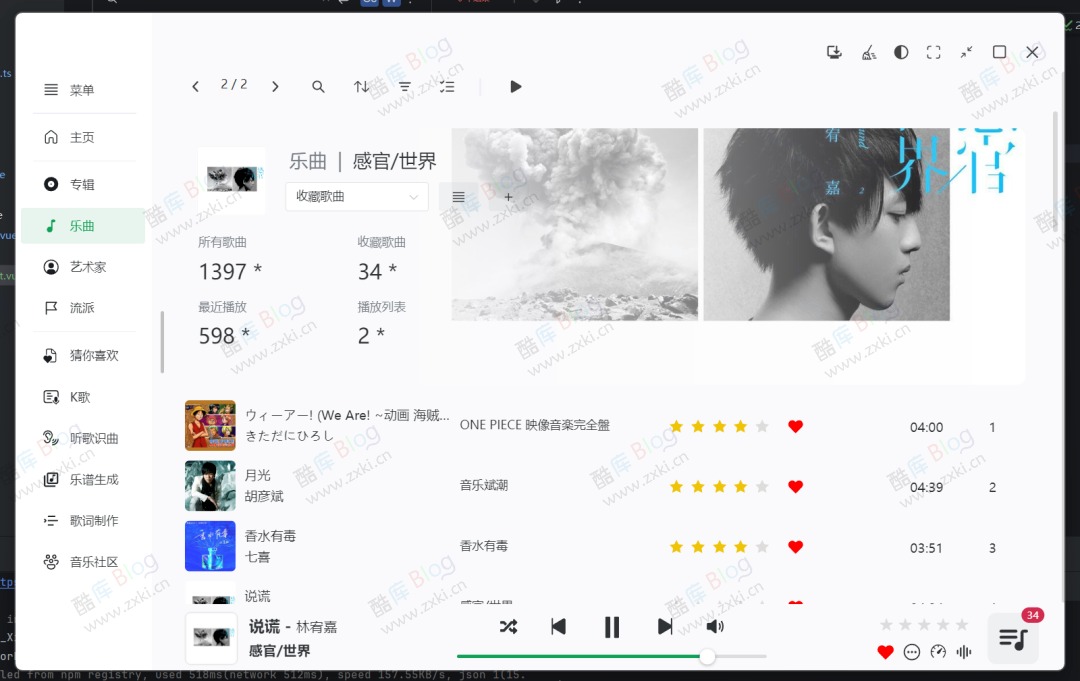The width and height of the screenshot is (1080, 681).
Task: Go to previous page with left chevron
Action: pos(196,86)
